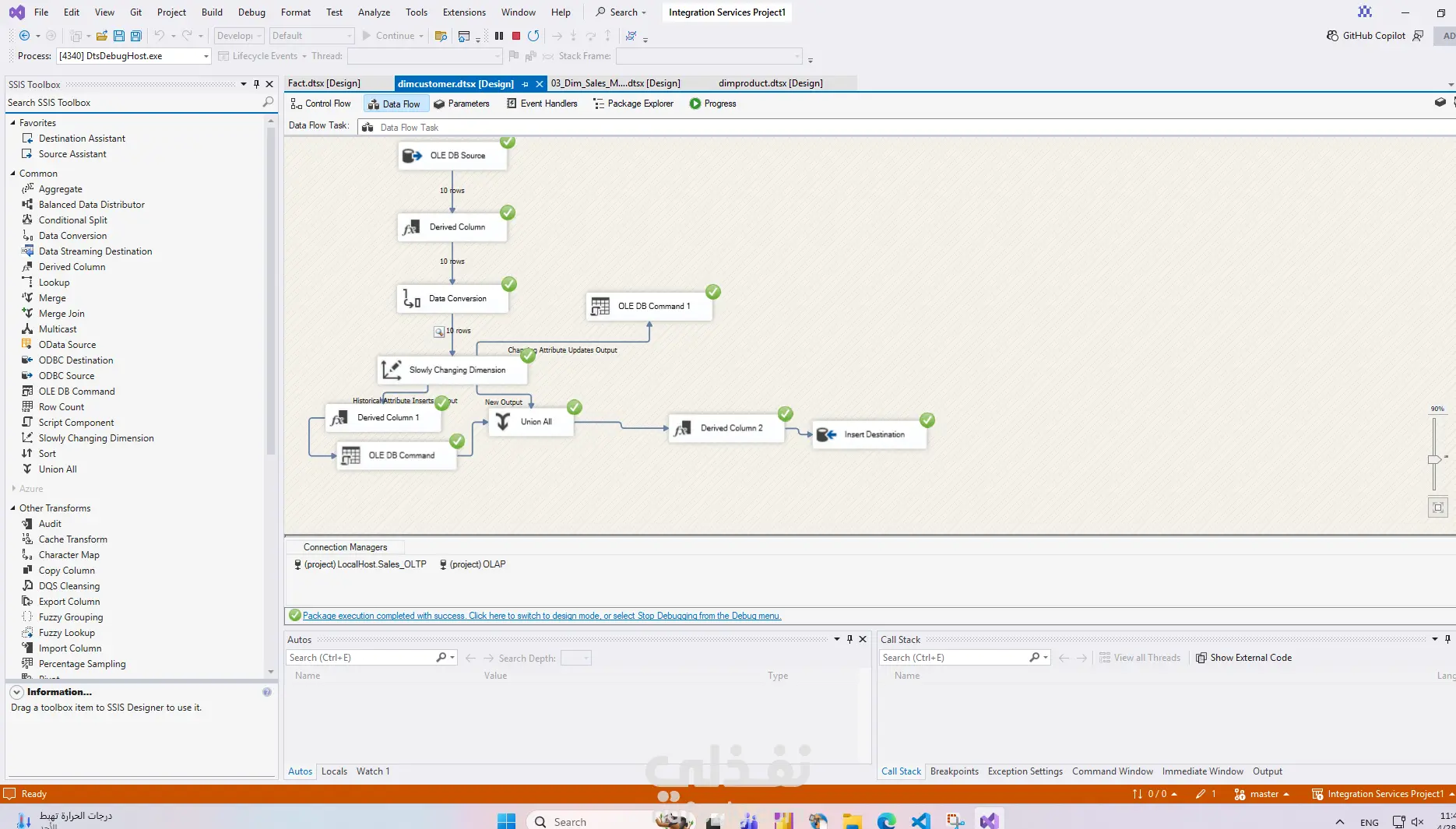Open the master branch selector
Viewport: 1456px width, 829px height.
(x=1261, y=794)
